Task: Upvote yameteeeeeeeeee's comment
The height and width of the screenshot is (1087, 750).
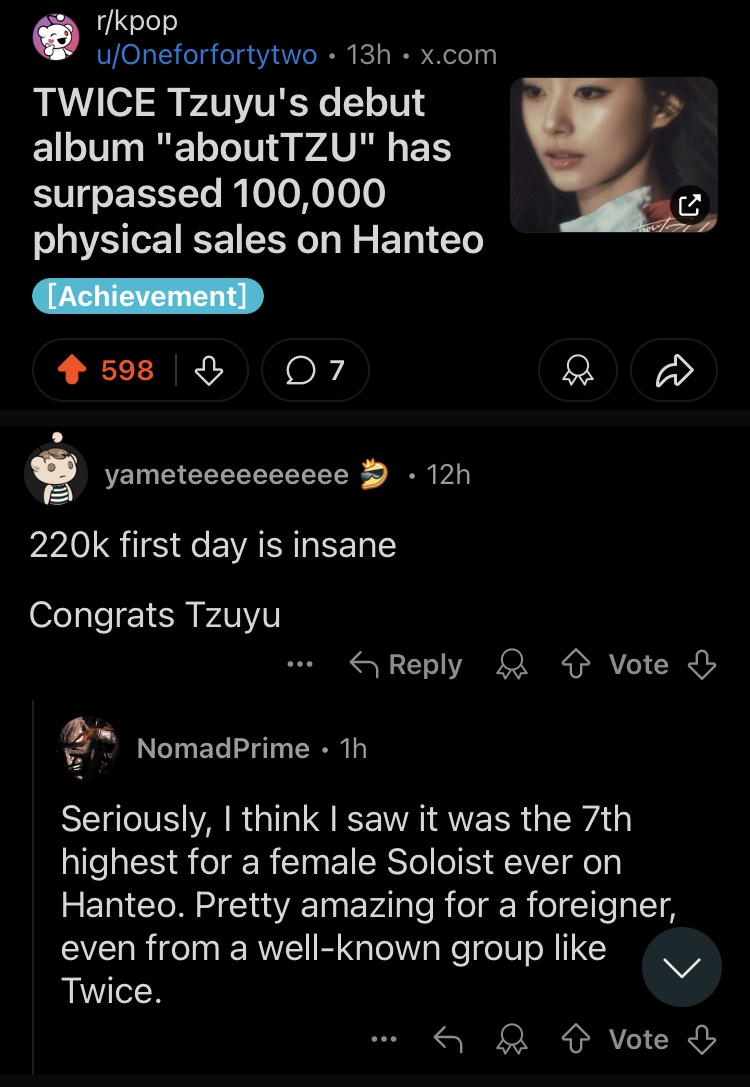Action: pyautogui.click(x=577, y=665)
